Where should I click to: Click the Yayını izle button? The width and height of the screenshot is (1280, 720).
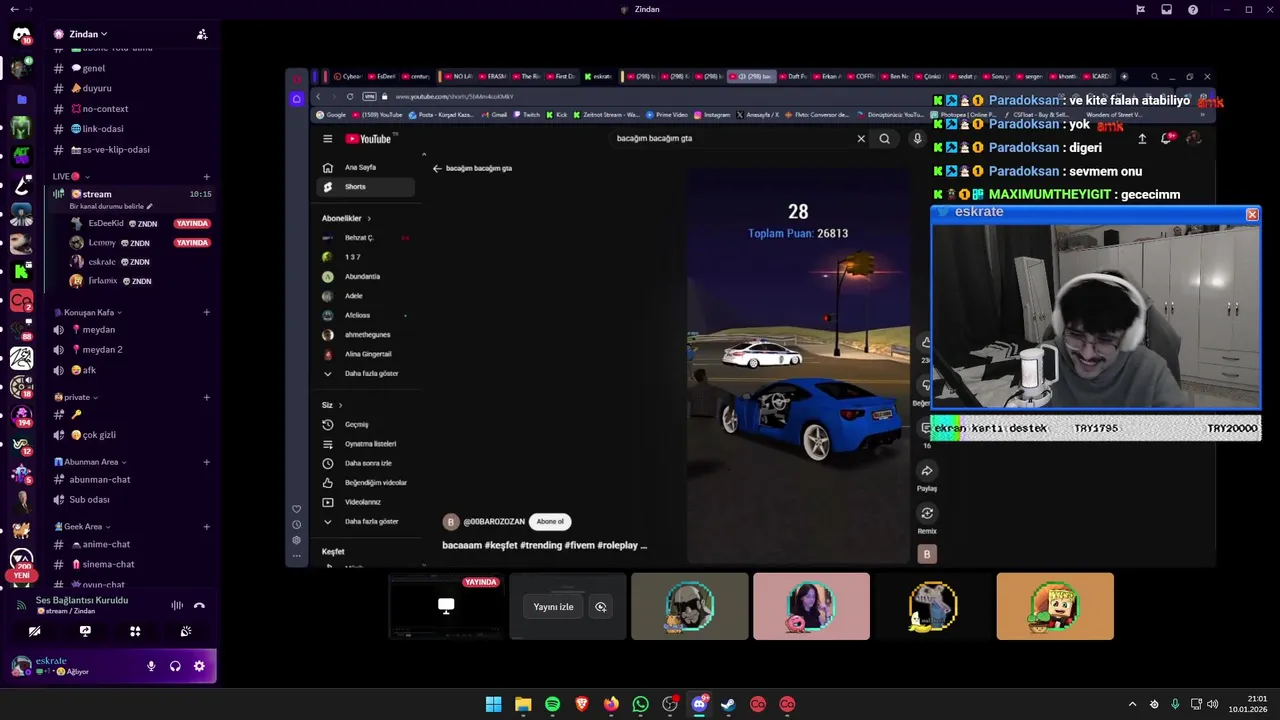pyautogui.click(x=553, y=607)
